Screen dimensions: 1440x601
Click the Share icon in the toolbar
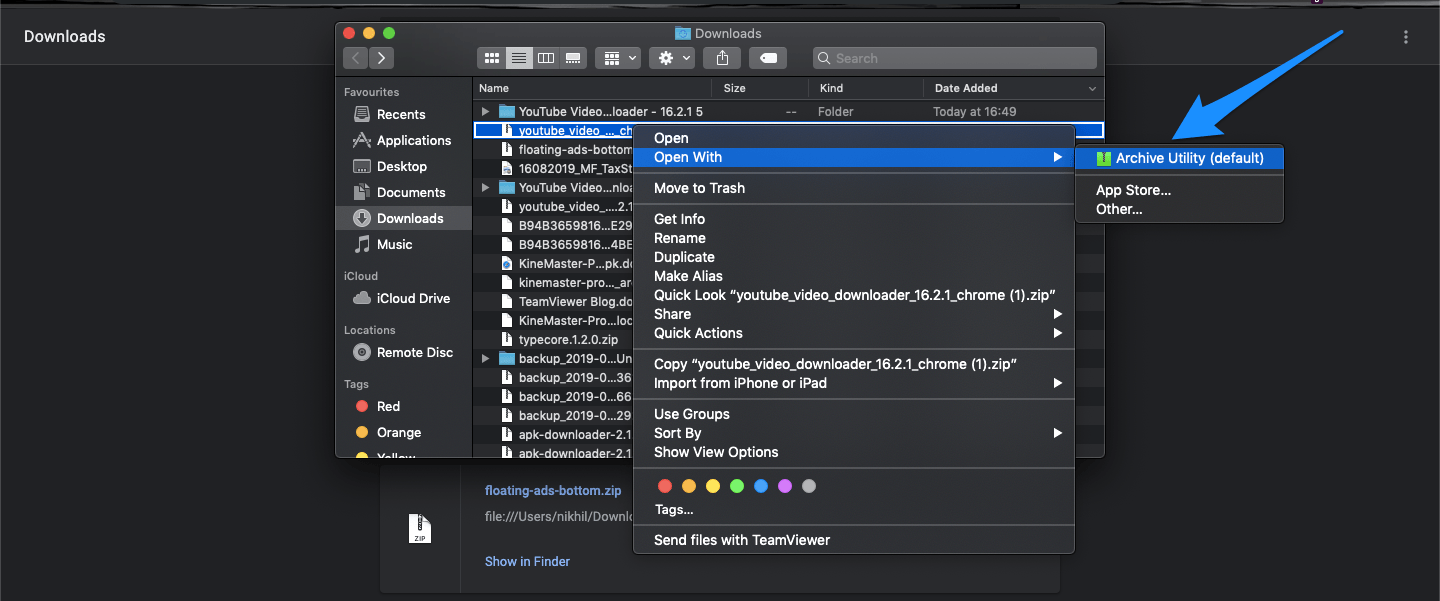tap(721, 58)
